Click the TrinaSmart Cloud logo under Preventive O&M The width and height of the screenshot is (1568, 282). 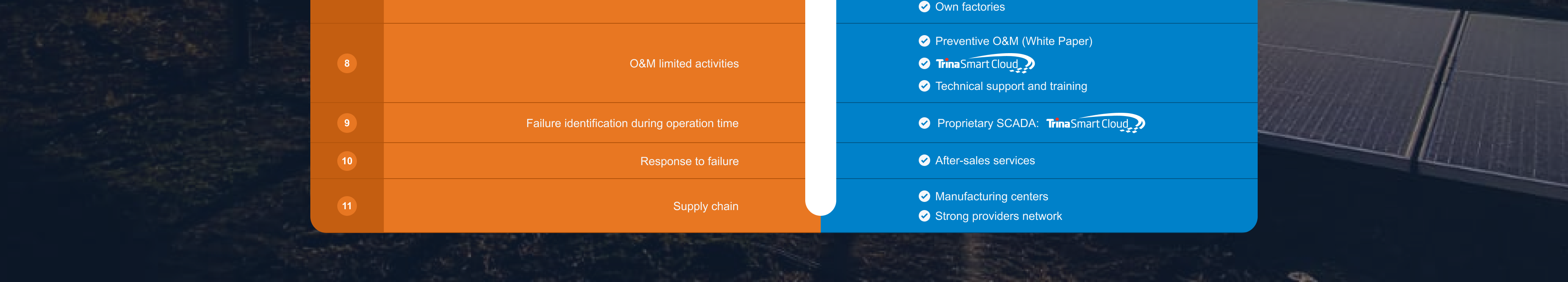(x=984, y=64)
